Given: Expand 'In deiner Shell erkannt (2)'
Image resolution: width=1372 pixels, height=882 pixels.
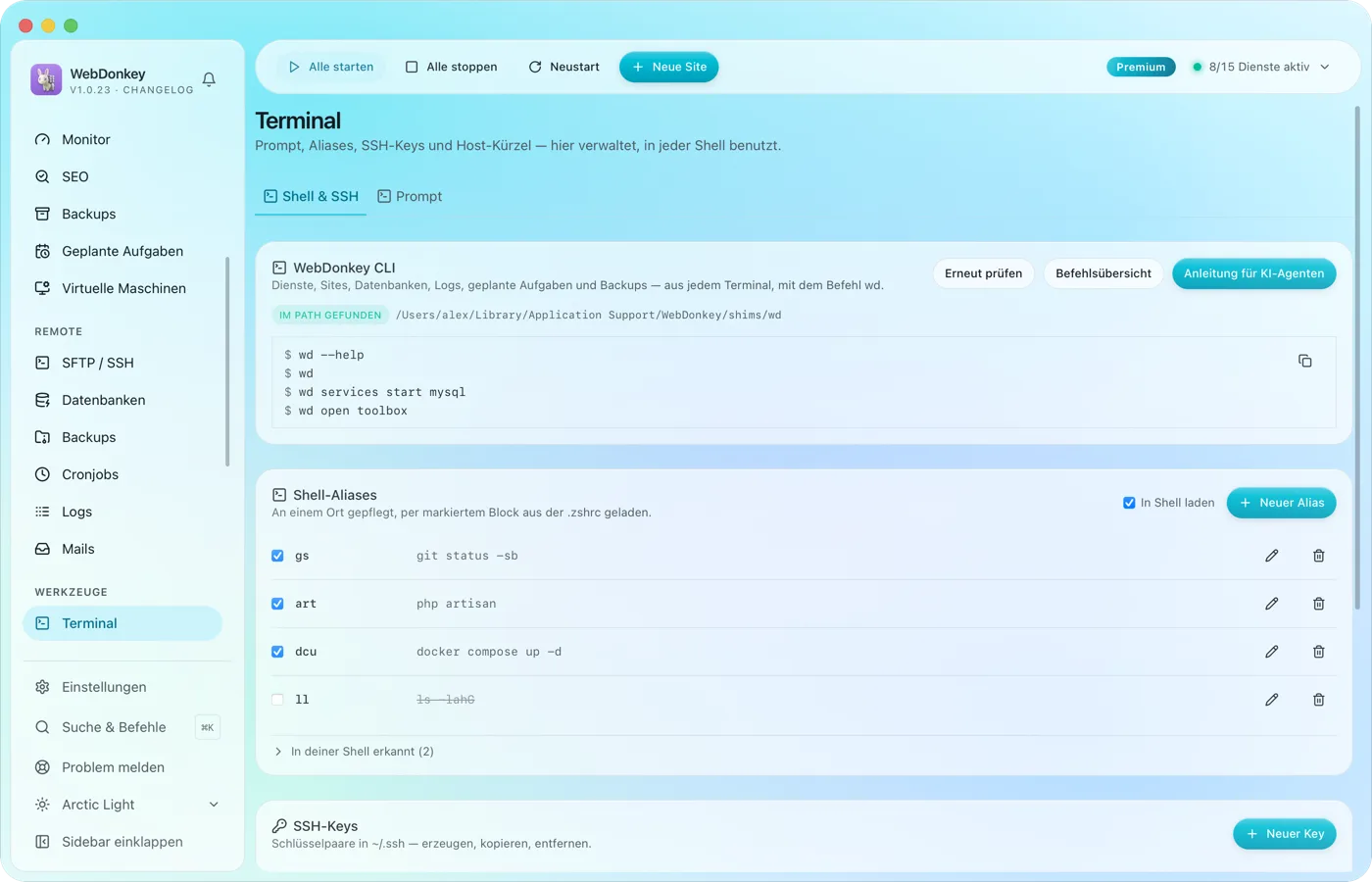Looking at the screenshot, I should click(354, 752).
